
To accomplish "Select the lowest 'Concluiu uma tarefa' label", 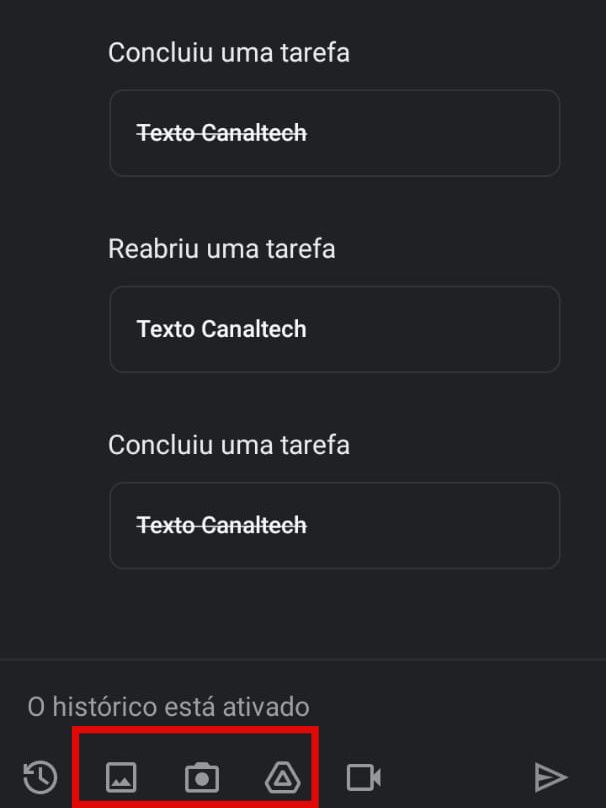I will (x=229, y=445).
